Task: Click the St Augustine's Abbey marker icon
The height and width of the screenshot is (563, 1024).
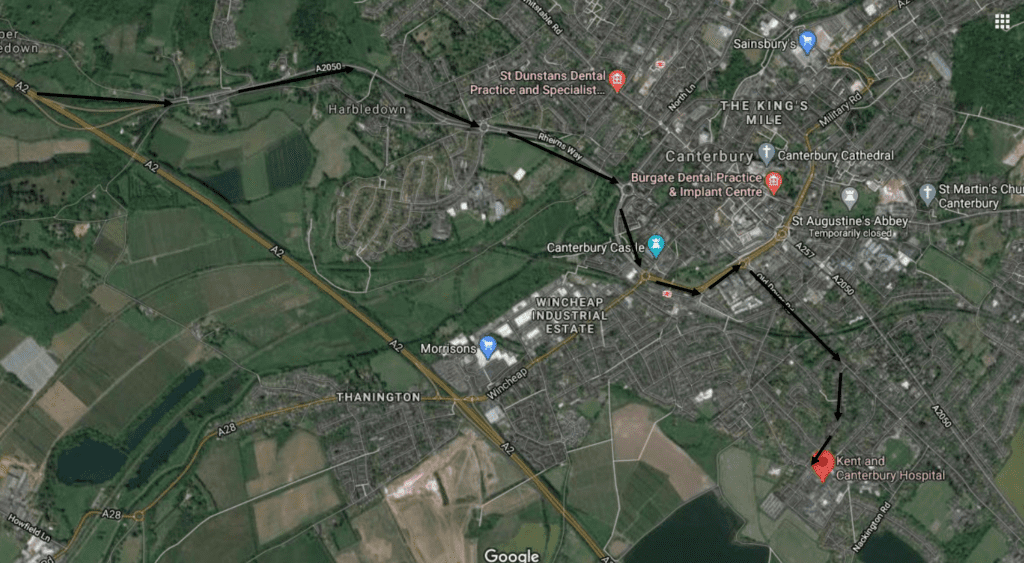Action: click(x=849, y=197)
